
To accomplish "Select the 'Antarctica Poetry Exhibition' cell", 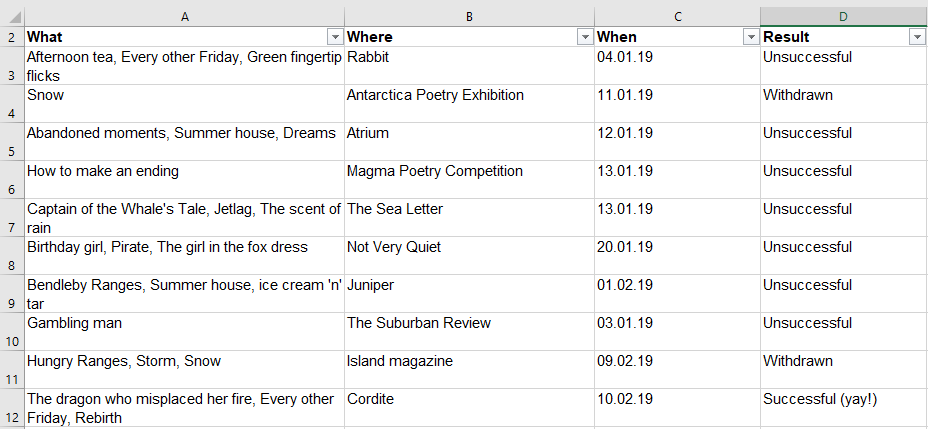I will click(435, 95).
